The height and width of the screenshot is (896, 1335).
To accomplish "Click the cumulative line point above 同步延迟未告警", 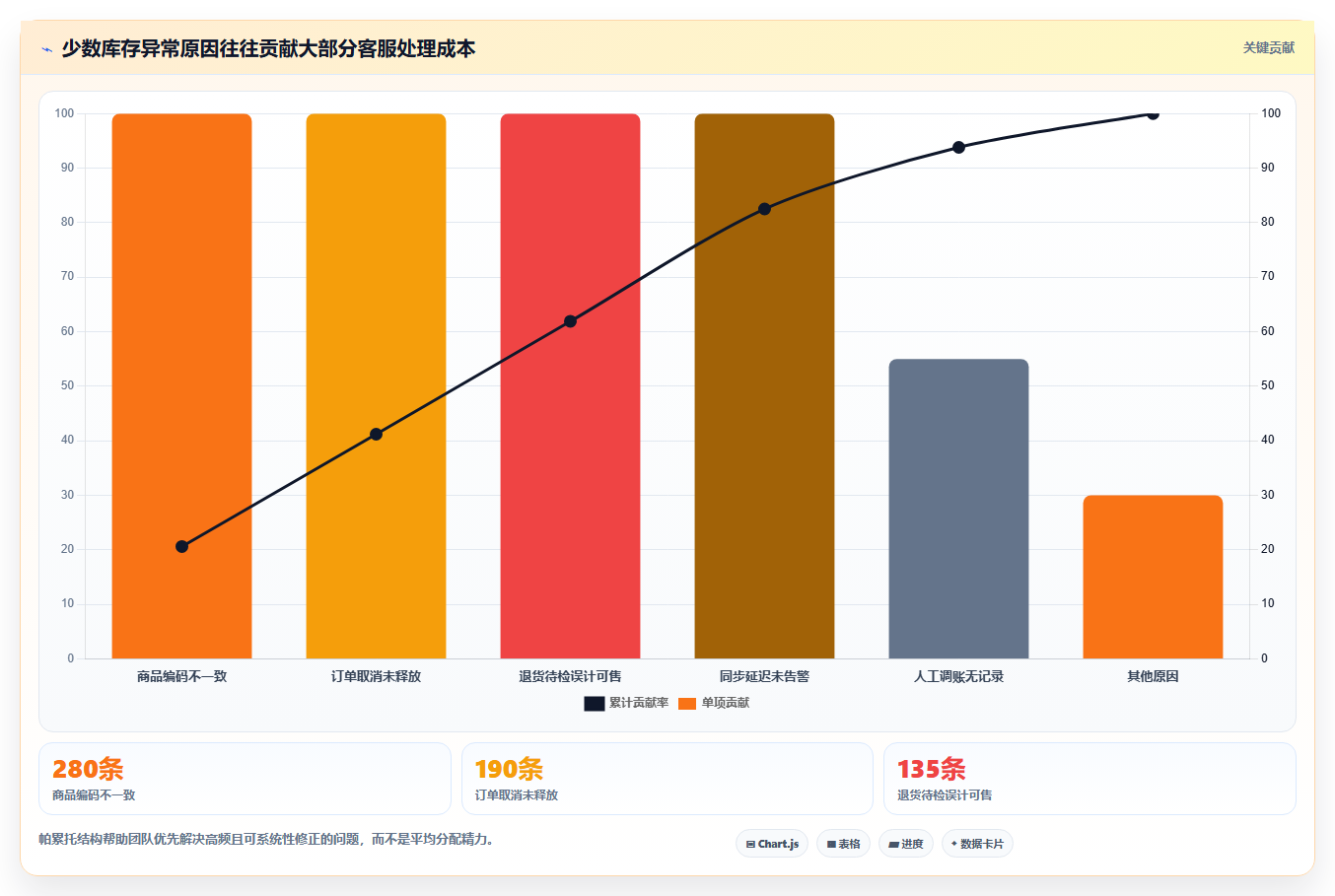I will (764, 209).
